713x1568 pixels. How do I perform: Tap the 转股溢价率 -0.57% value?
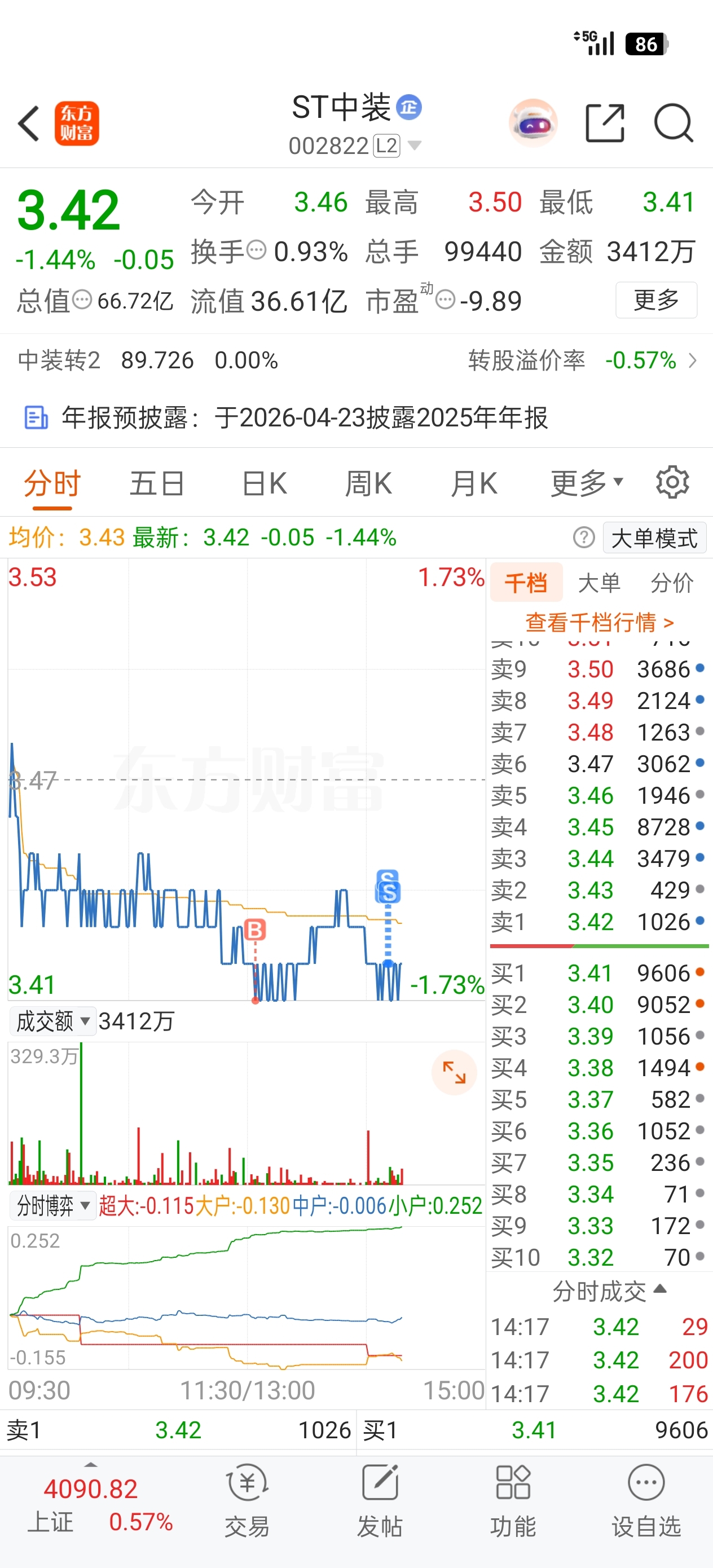click(x=641, y=360)
